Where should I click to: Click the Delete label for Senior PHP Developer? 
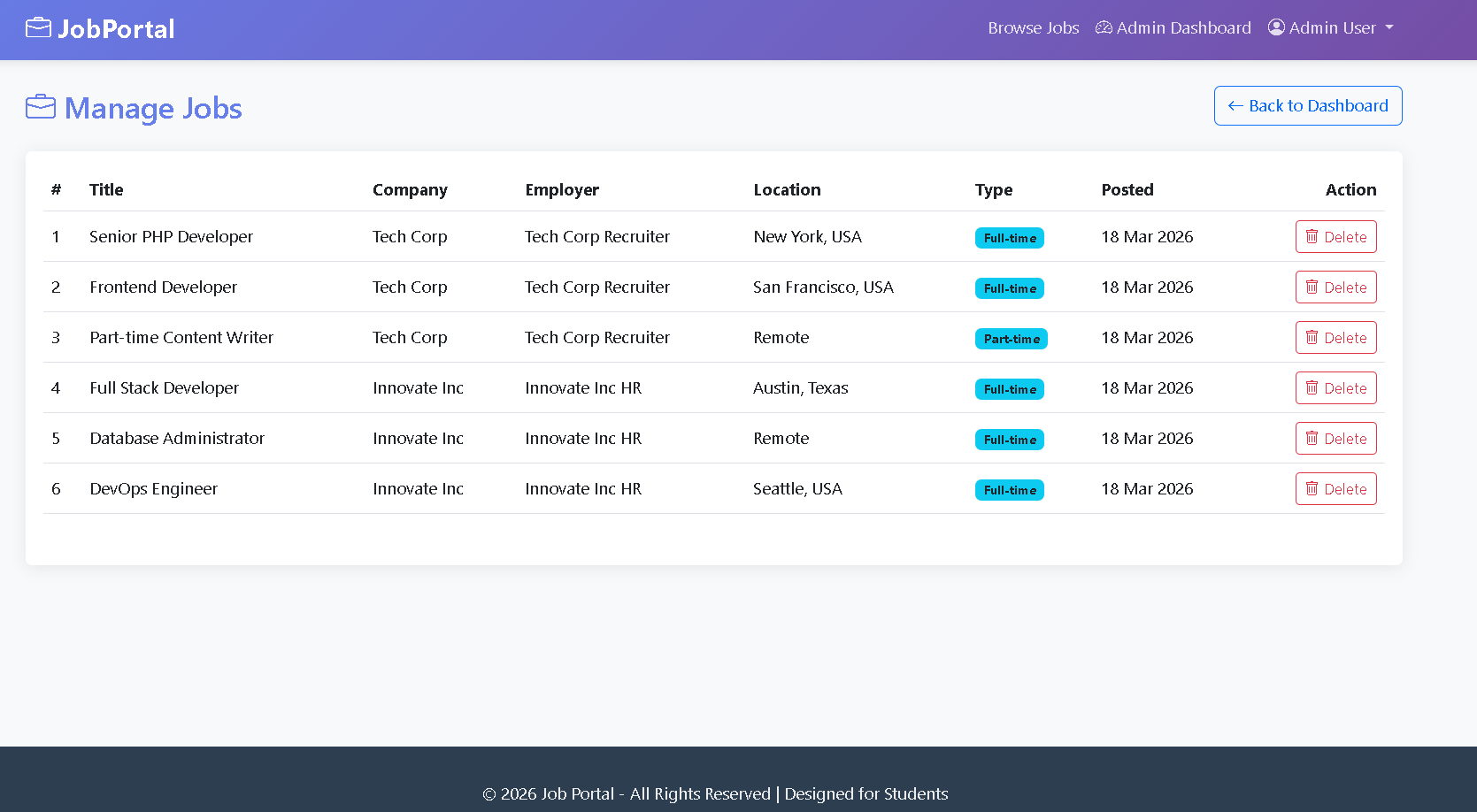point(1345,237)
